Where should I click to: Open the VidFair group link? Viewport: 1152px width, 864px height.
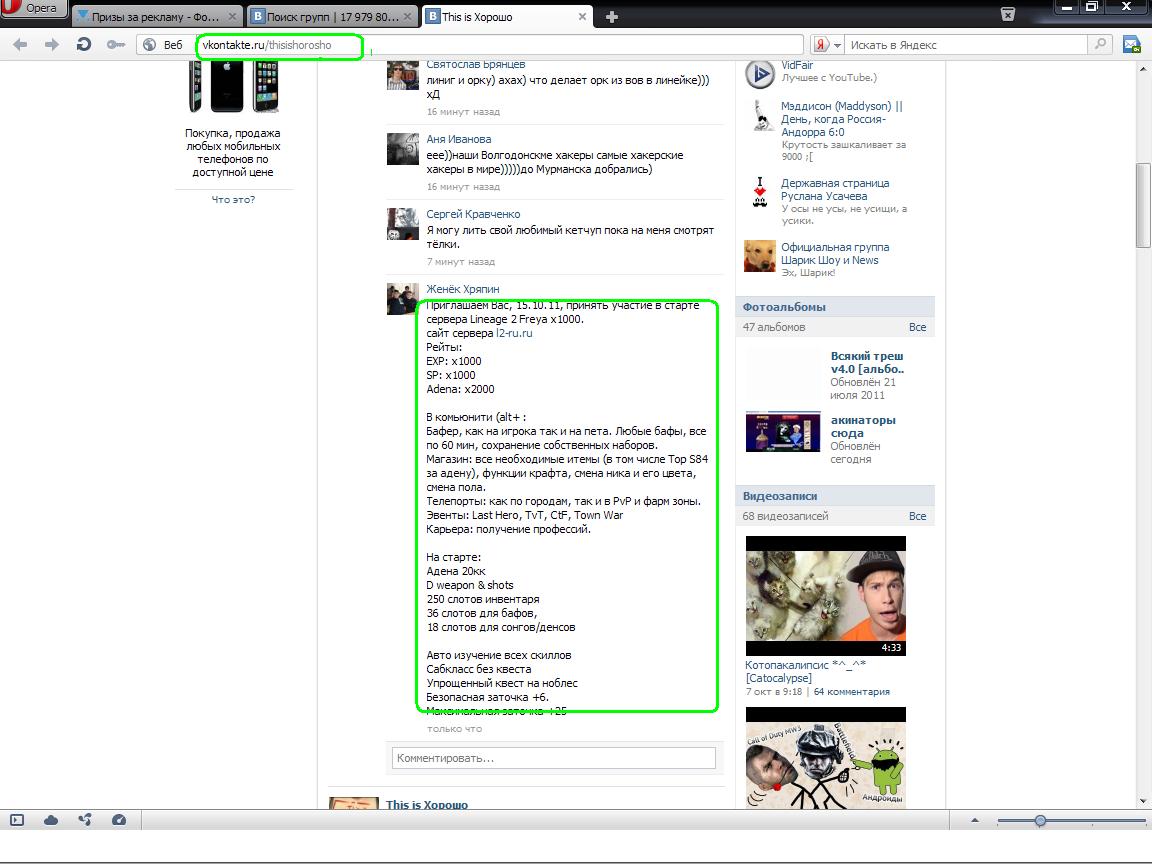point(797,65)
